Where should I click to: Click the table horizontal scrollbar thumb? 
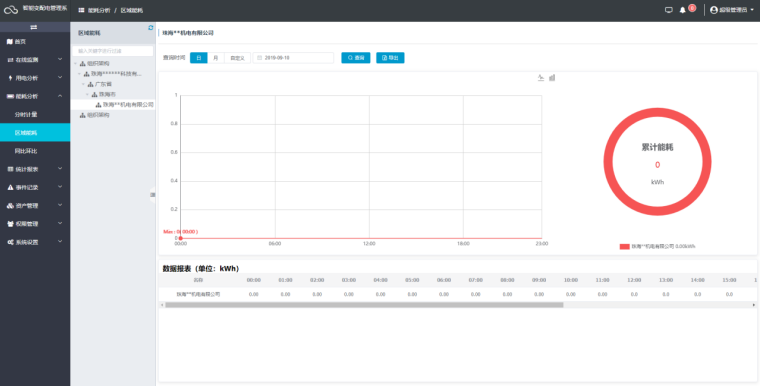point(364,305)
